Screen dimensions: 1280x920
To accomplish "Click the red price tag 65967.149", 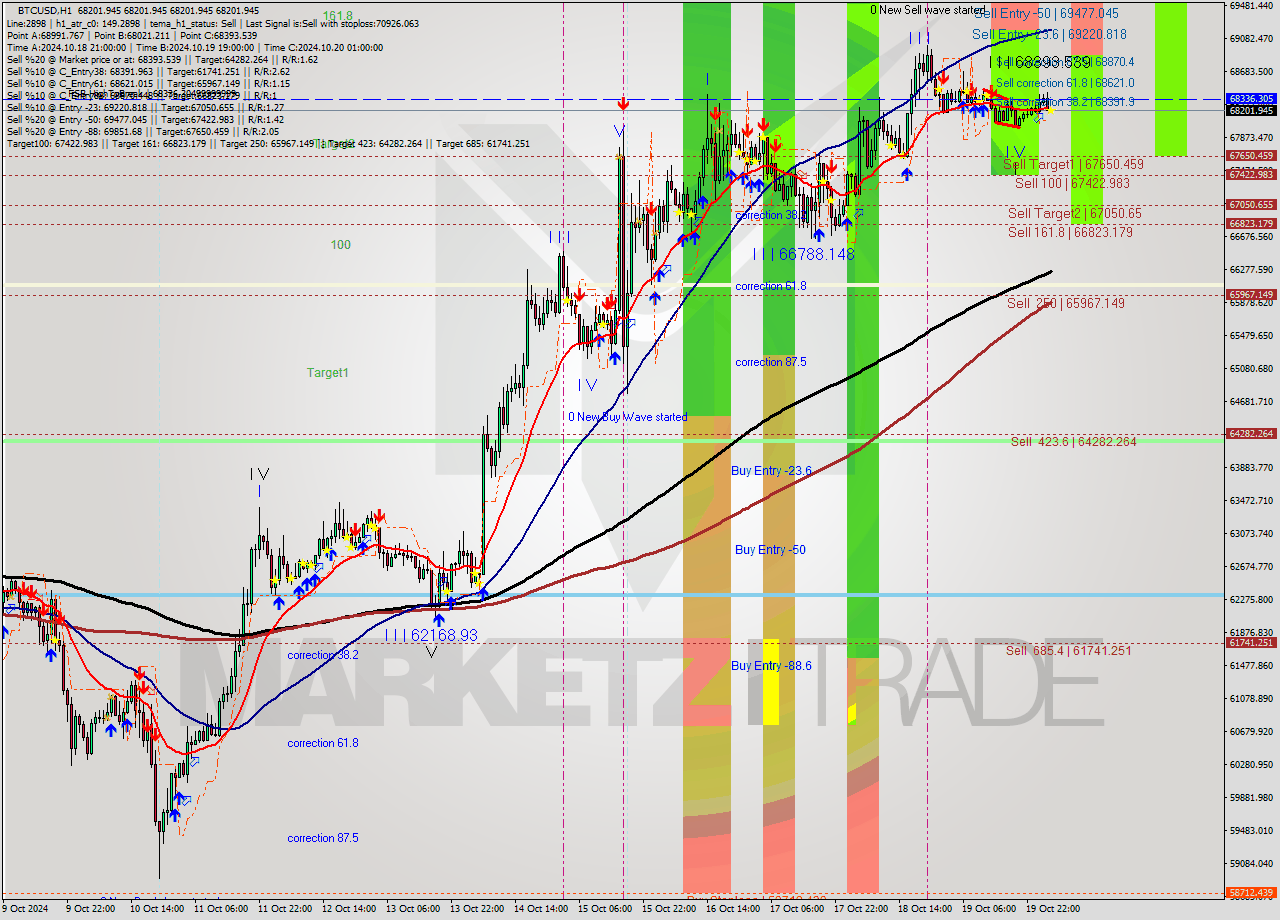I will (x=1251, y=294).
